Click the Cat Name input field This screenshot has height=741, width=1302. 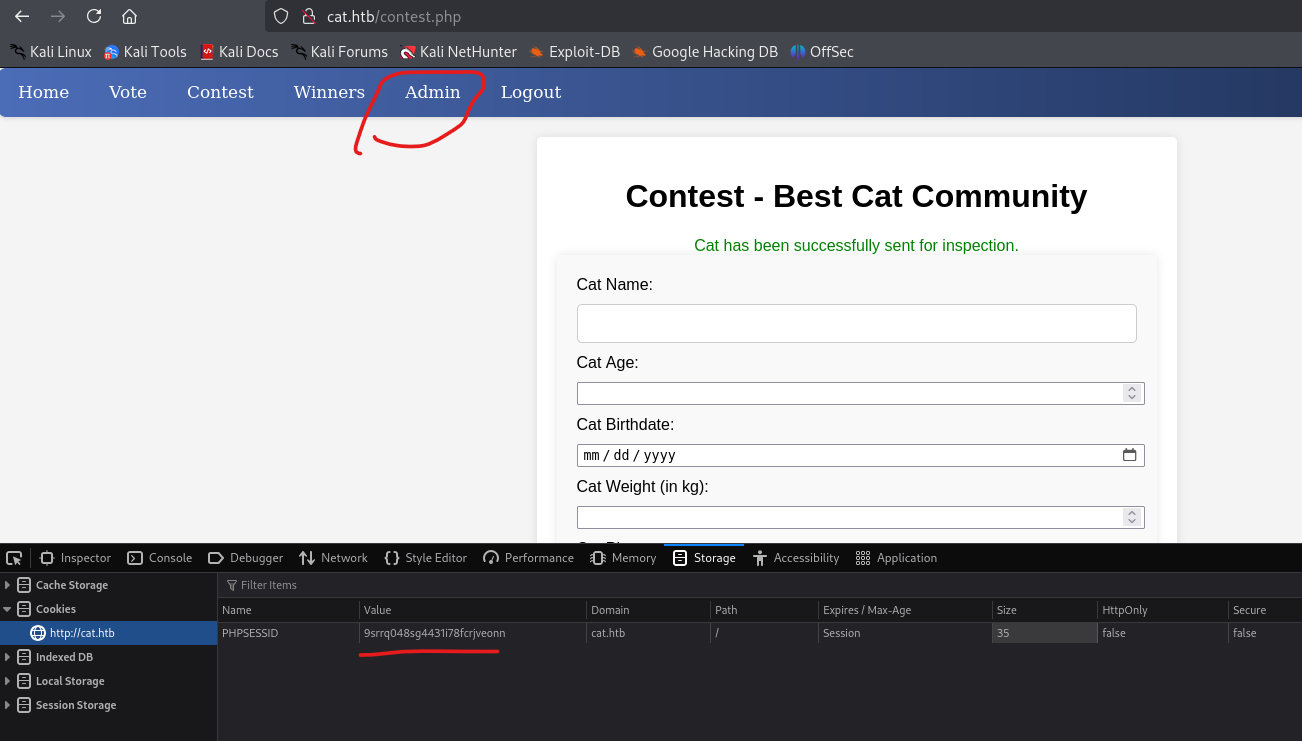(856, 323)
